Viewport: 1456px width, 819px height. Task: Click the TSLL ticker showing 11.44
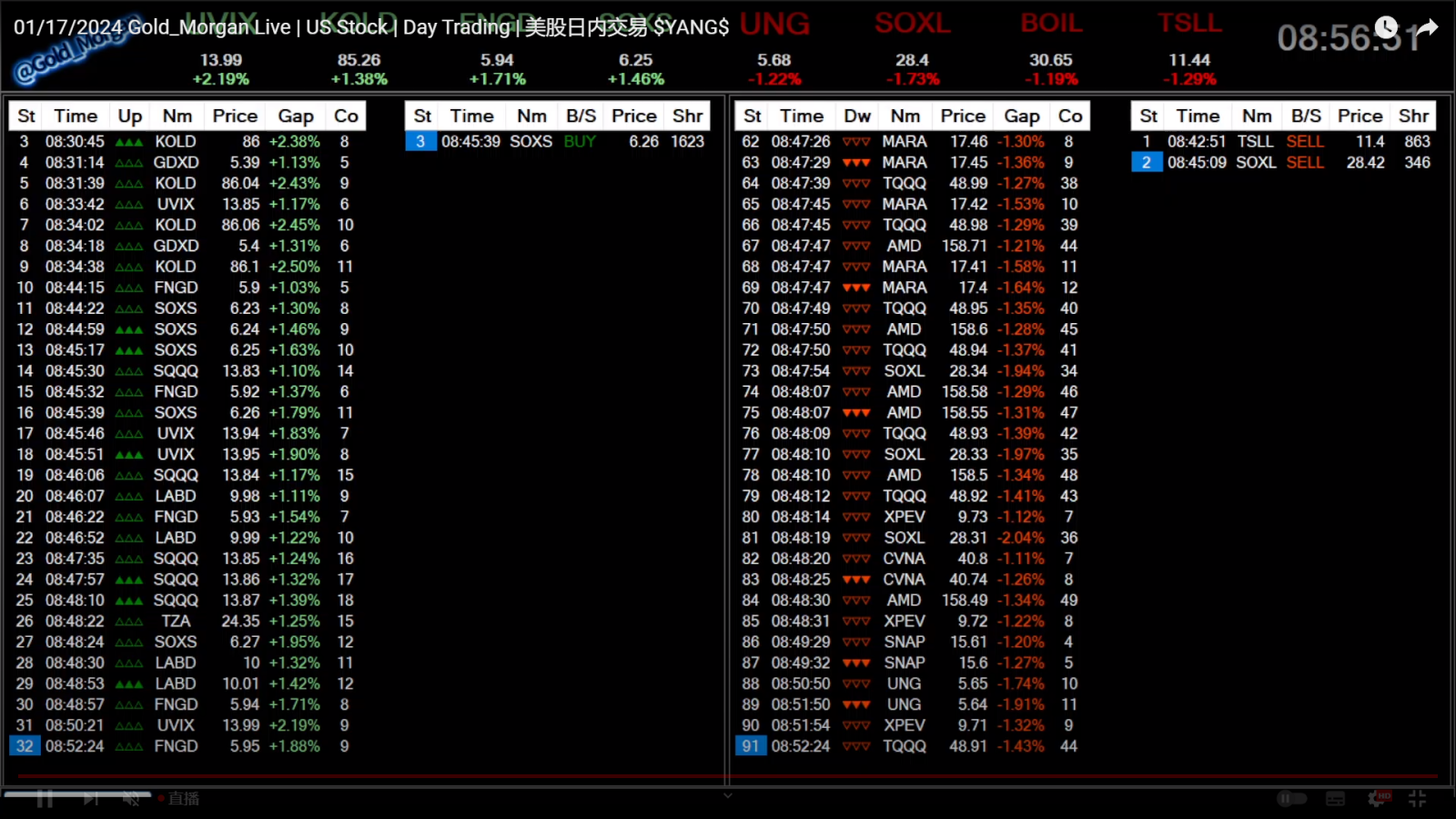[1189, 50]
